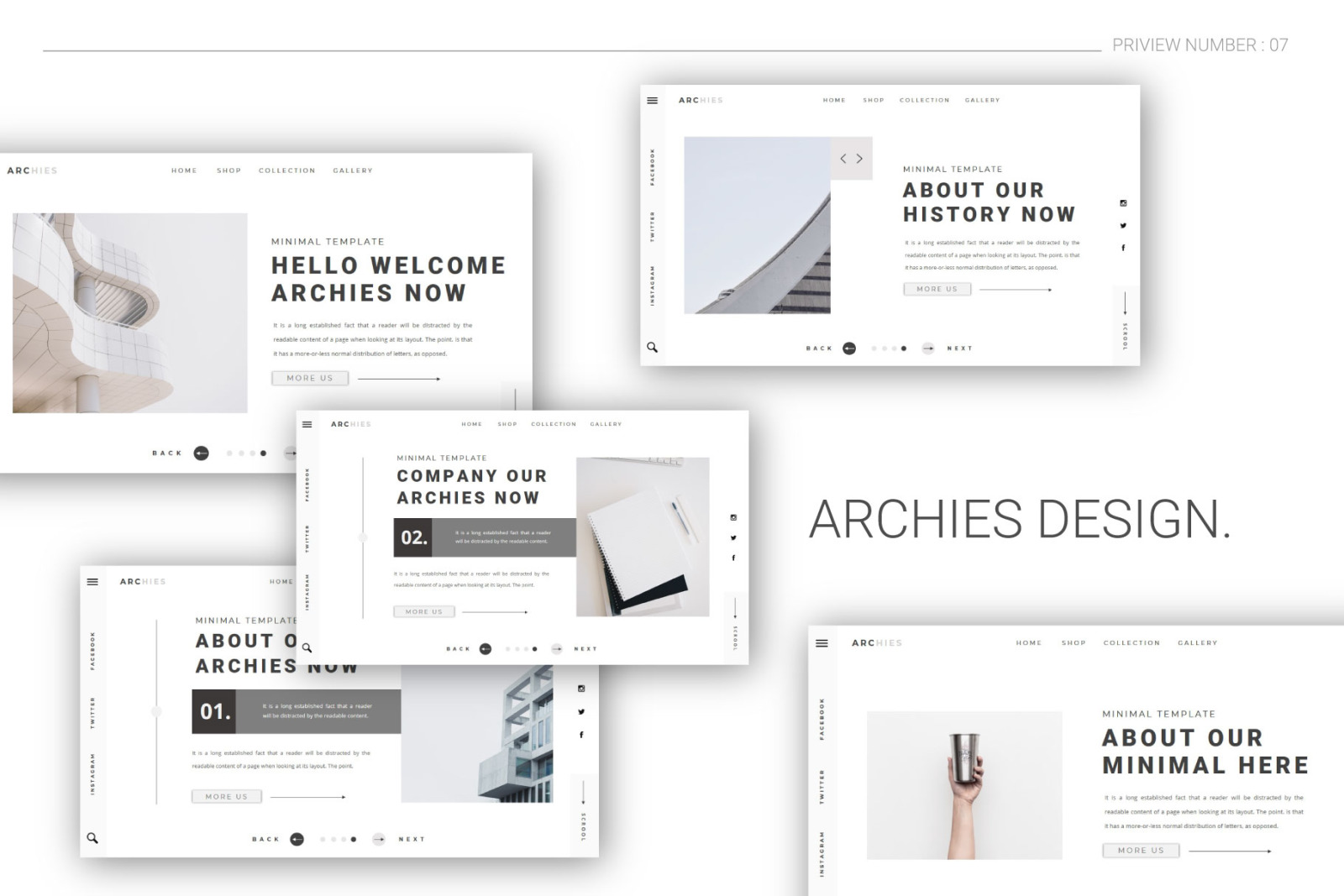The width and height of the screenshot is (1344, 896).
Task: Click the right chevron over the History slide image
Action: [x=859, y=159]
